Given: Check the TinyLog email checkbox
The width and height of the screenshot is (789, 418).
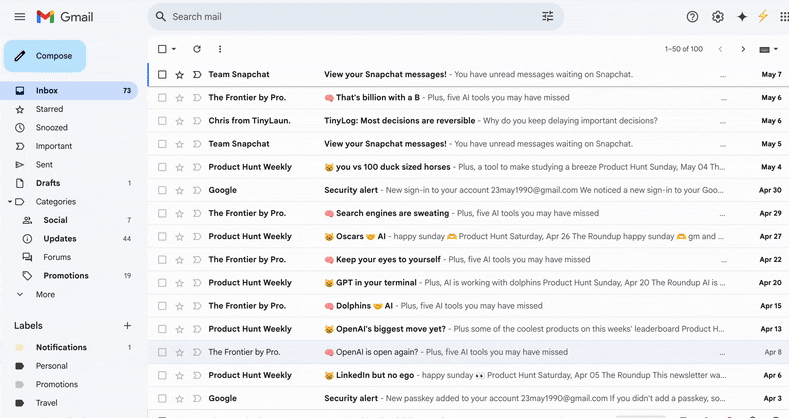Looking at the screenshot, I should coord(162,121).
